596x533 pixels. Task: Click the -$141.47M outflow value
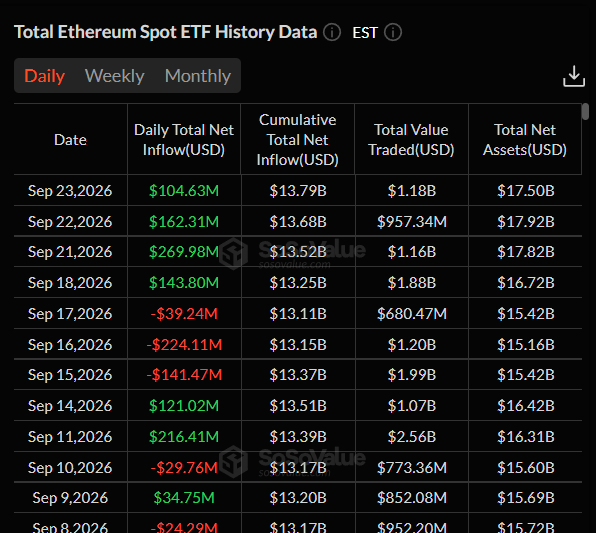tap(184, 375)
